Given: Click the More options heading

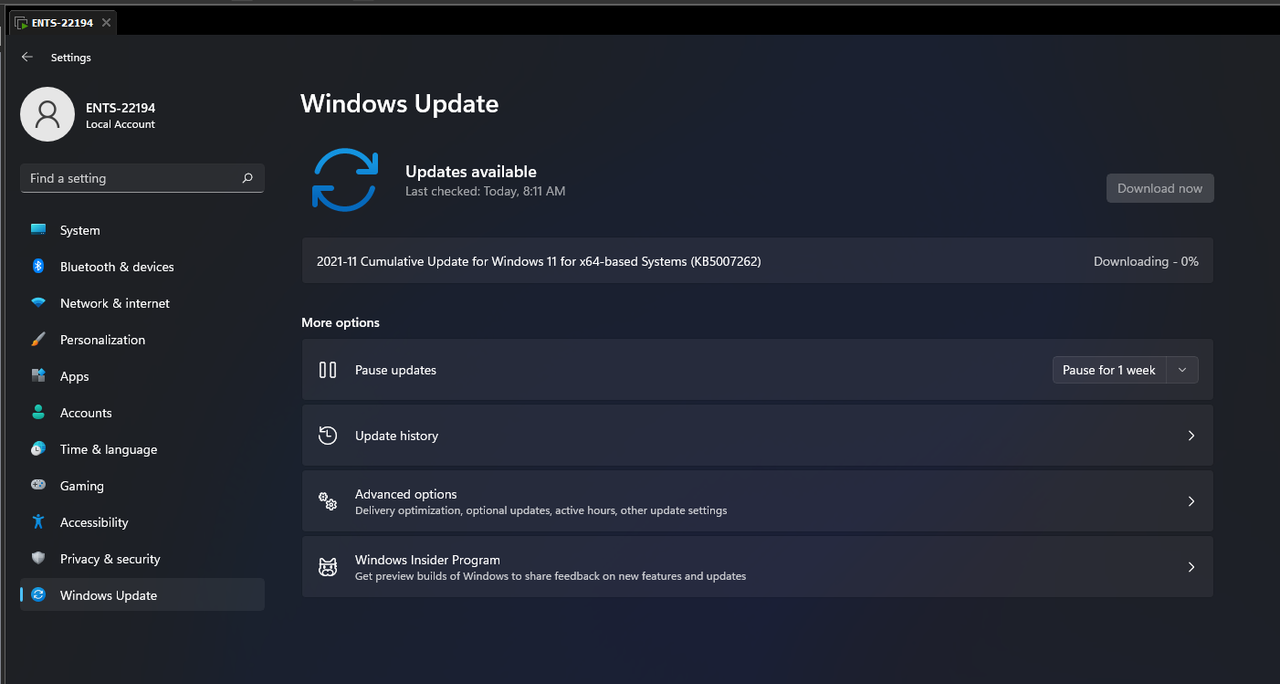Looking at the screenshot, I should [x=340, y=322].
